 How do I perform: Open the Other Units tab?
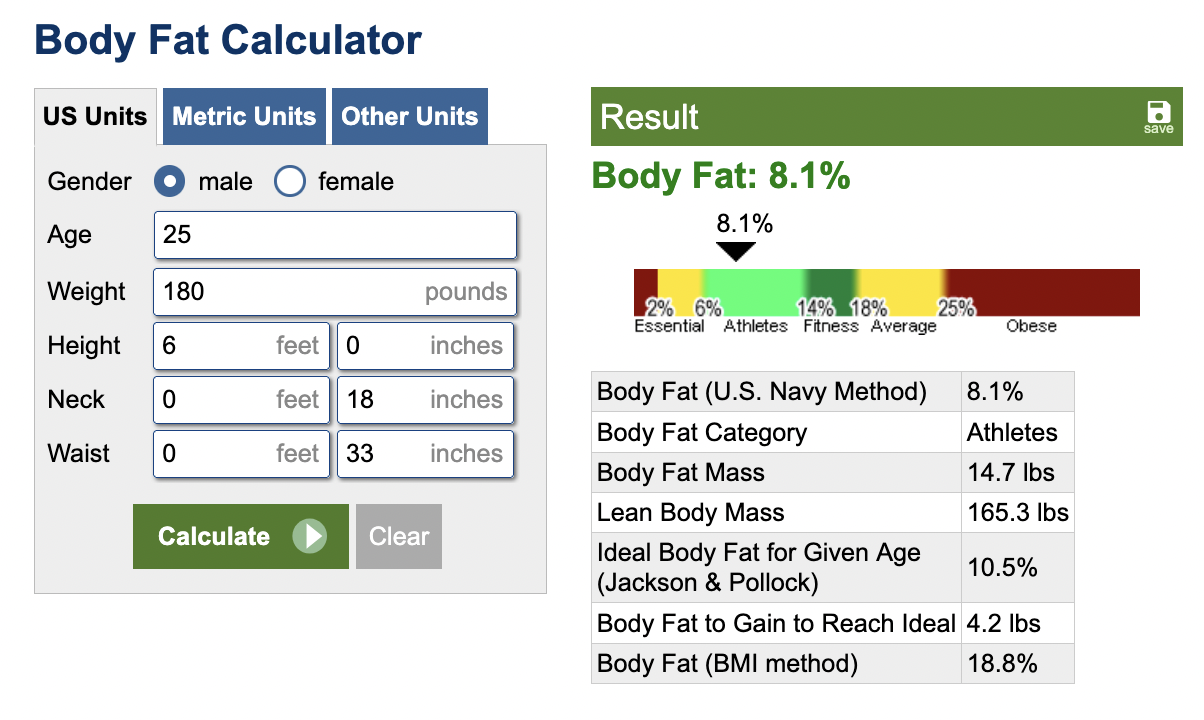(x=410, y=116)
